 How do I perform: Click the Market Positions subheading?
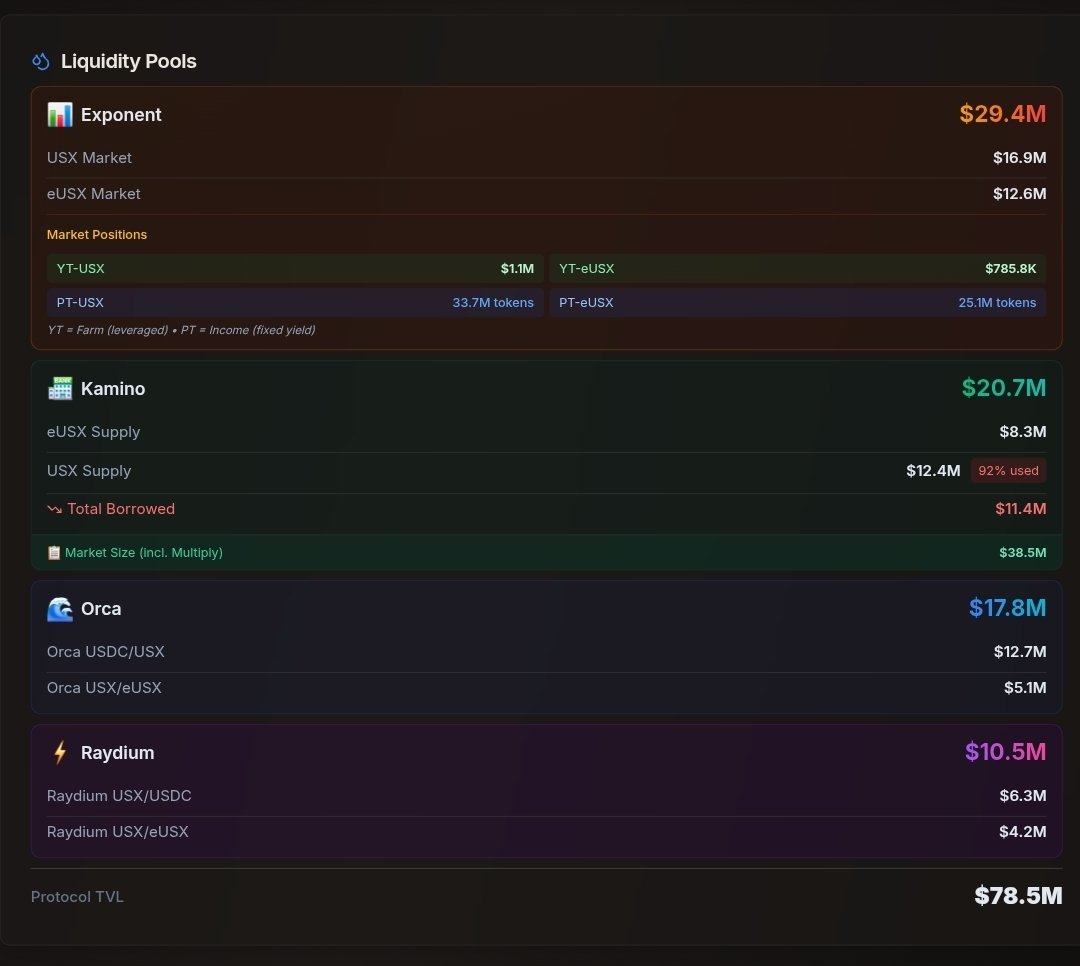[97, 235]
